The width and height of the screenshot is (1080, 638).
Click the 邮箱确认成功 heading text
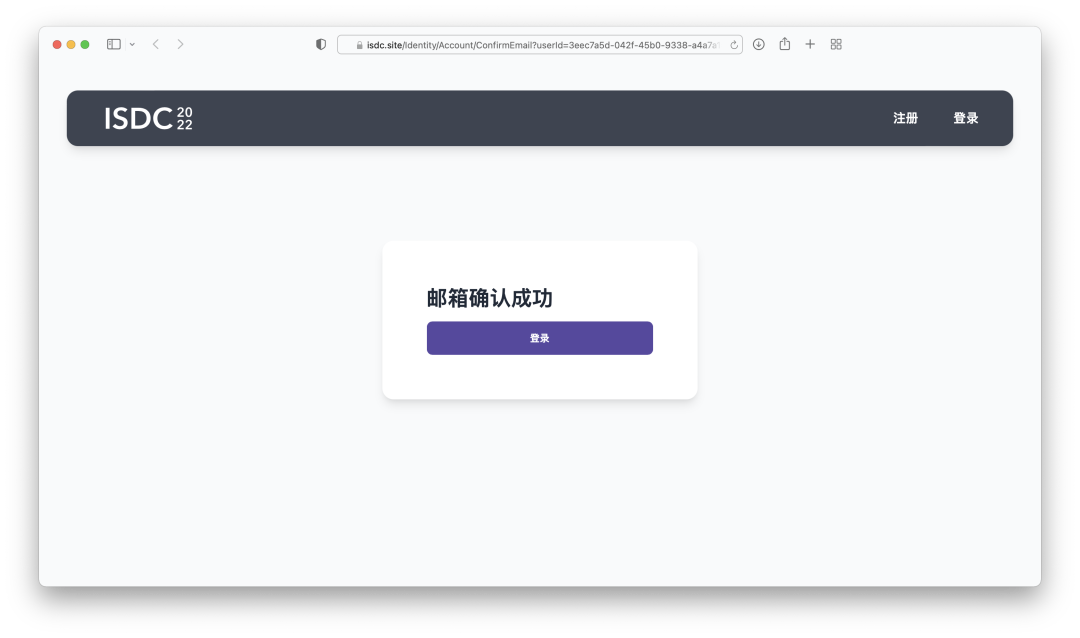coord(489,298)
